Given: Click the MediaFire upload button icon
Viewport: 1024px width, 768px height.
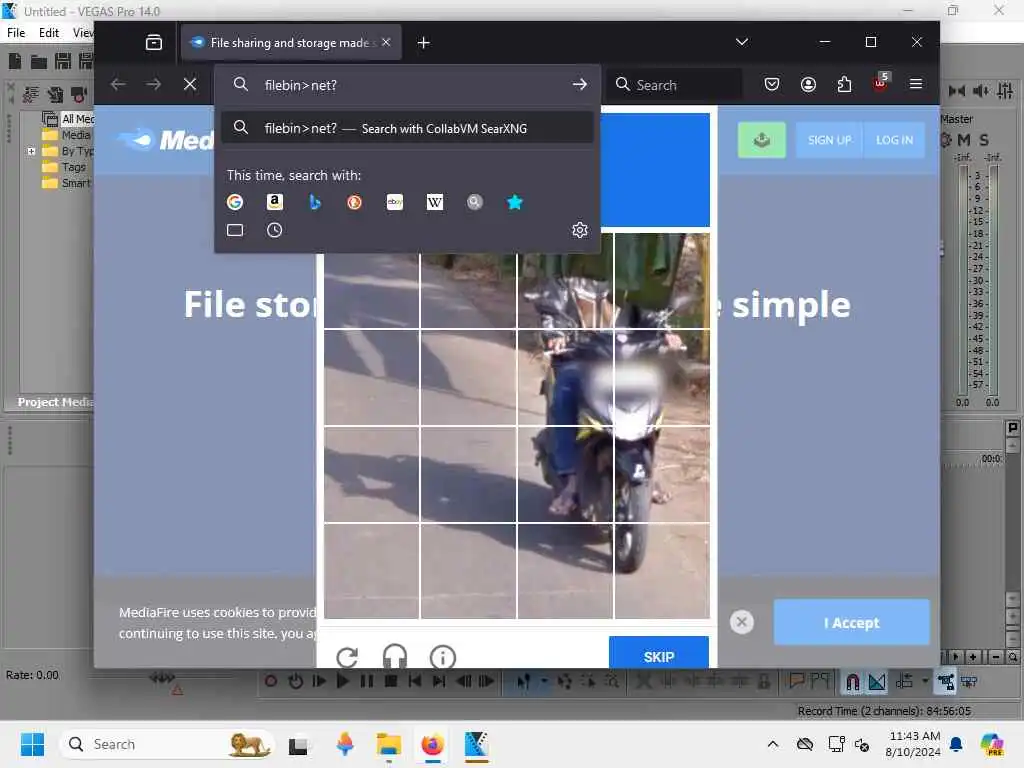Looking at the screenshot, I should (x=761, y=140).
